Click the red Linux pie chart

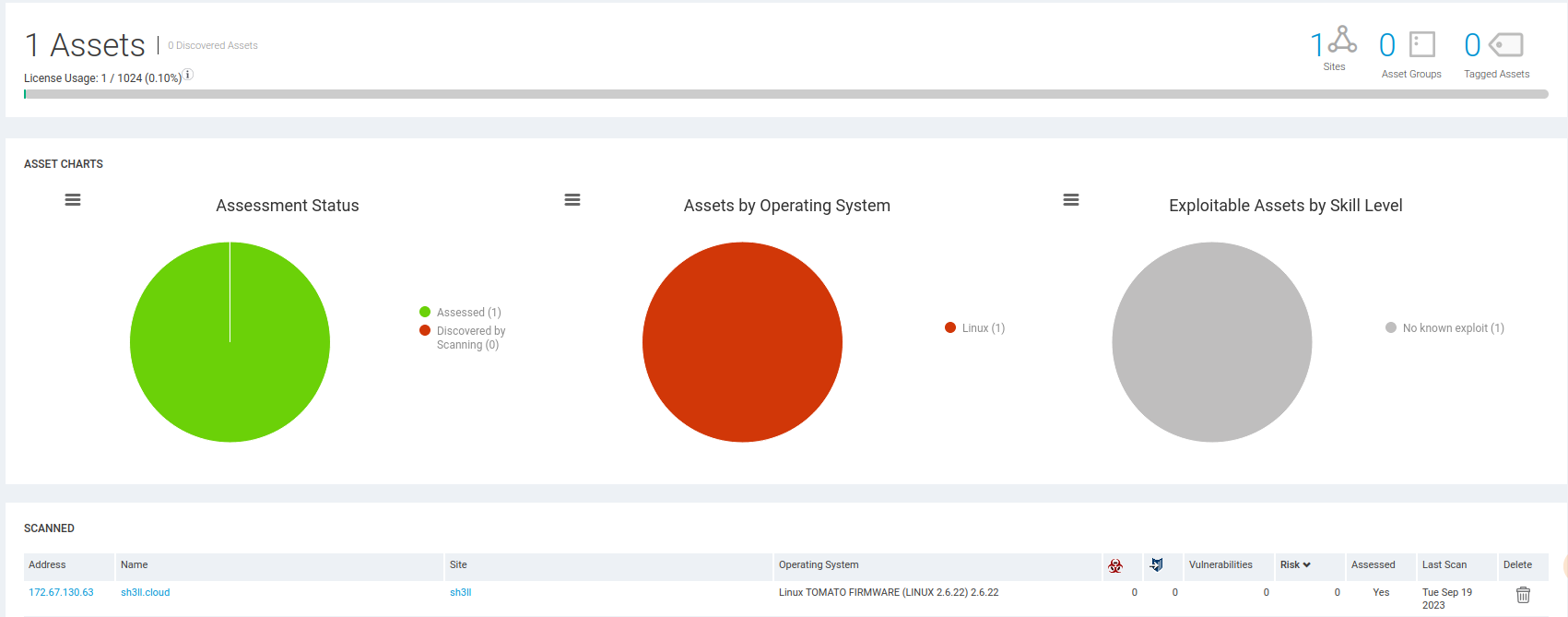coord(742,342)
